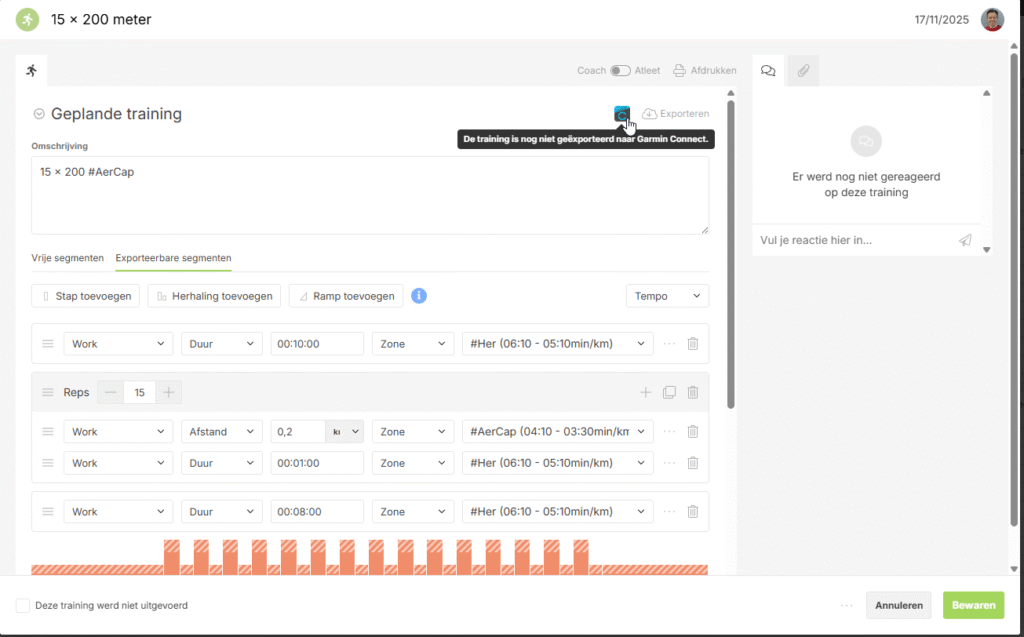Collapse the Geplande training section
The height and width of the screenshot is (637, 1024).
coord(39,114)
